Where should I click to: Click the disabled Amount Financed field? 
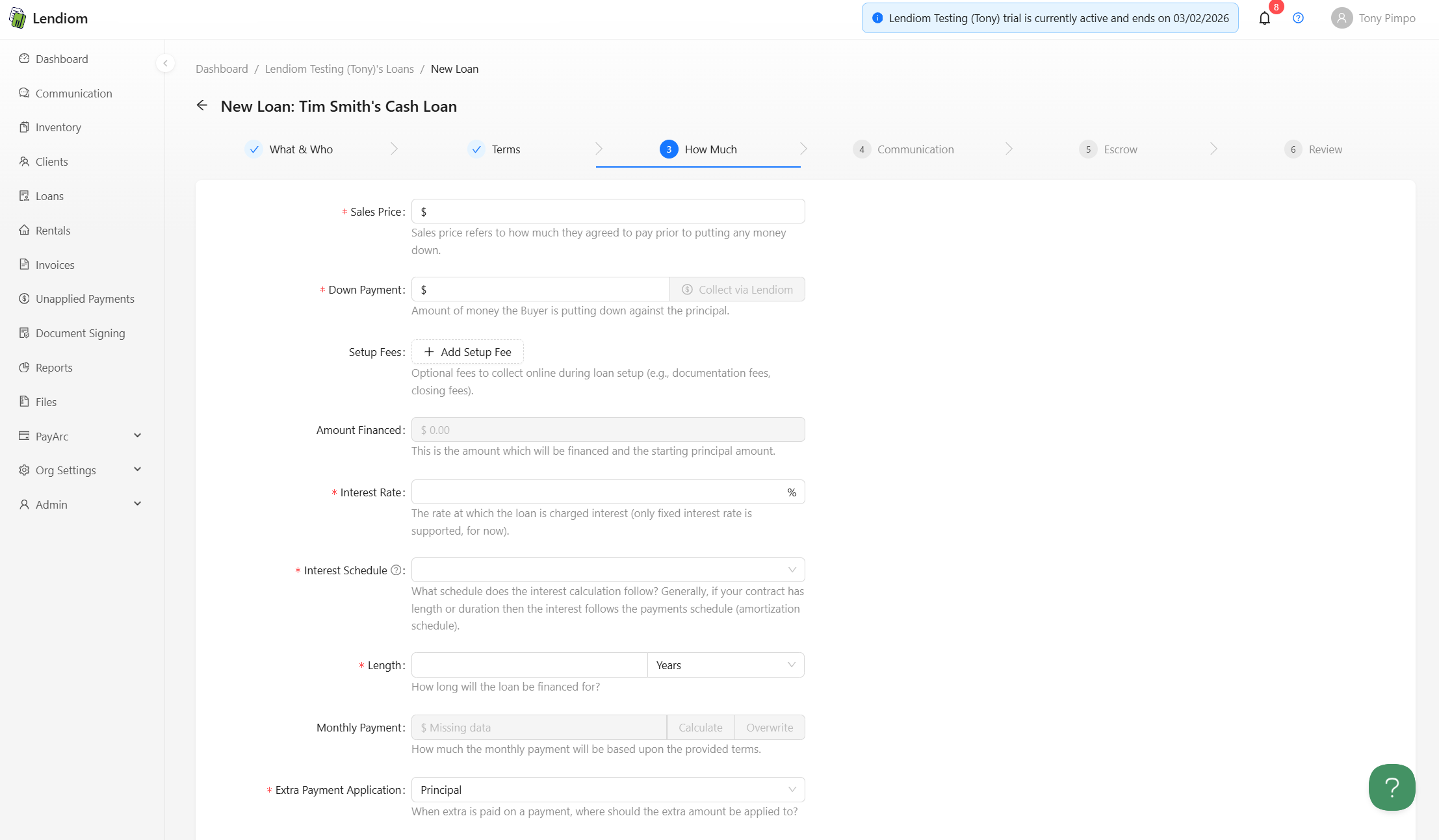(608, 429)
